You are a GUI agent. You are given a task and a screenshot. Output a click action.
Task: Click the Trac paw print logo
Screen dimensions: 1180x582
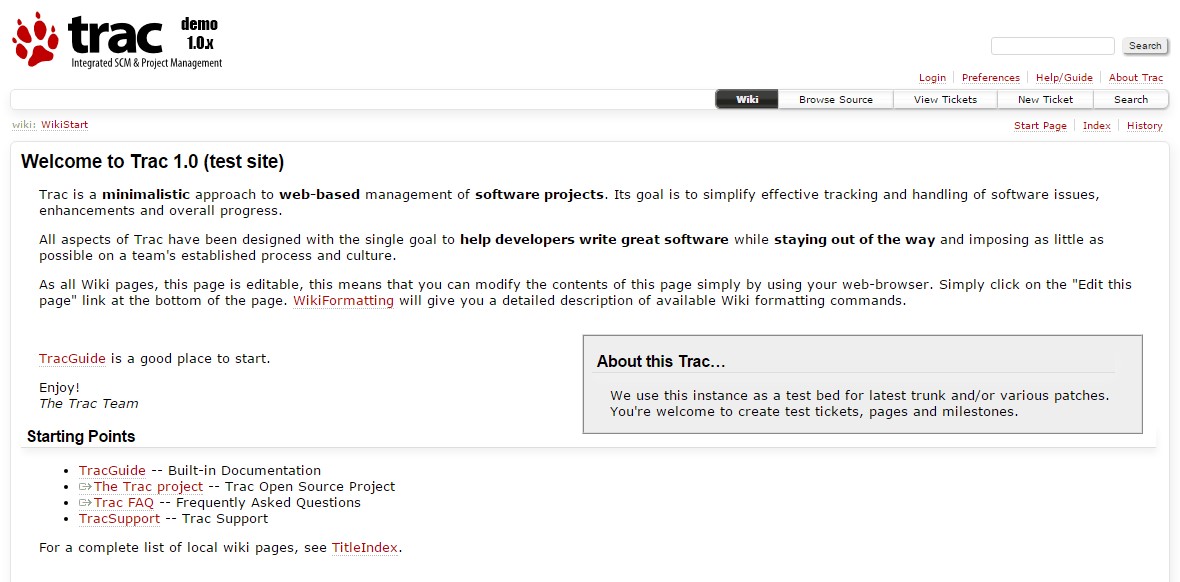(35, 38)
